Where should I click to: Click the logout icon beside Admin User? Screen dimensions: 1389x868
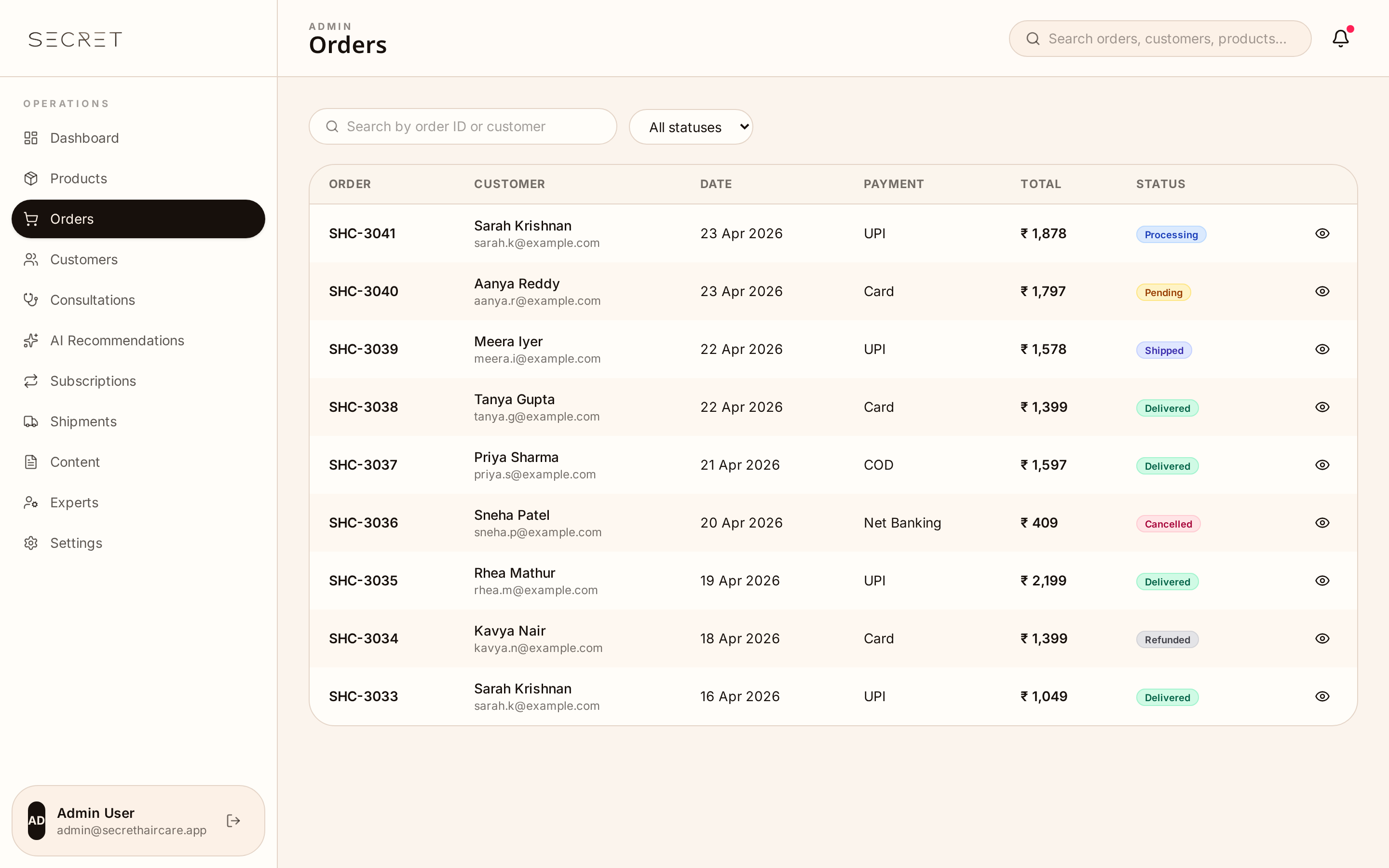point(233,820)
